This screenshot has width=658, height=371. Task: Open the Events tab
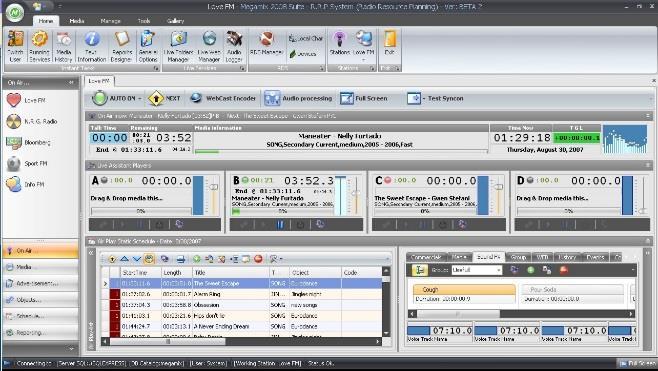coord(595,257)
